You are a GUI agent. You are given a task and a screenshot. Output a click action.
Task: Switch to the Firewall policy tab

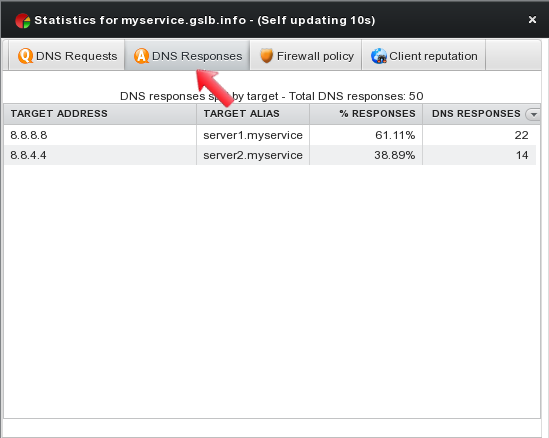306,56
